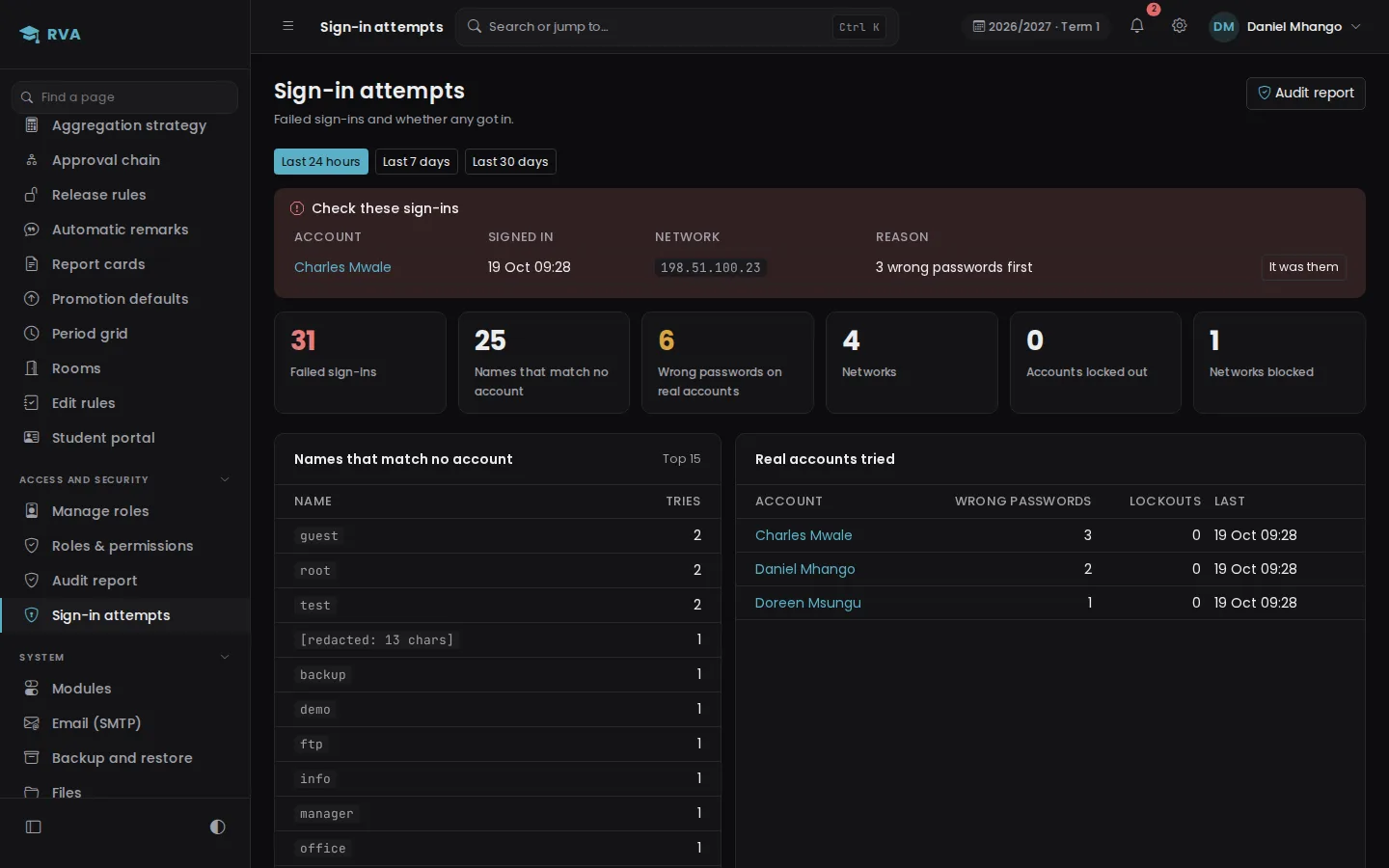
Task: Click the Email (SMTP) envelope icon
Action: point(32,723)
